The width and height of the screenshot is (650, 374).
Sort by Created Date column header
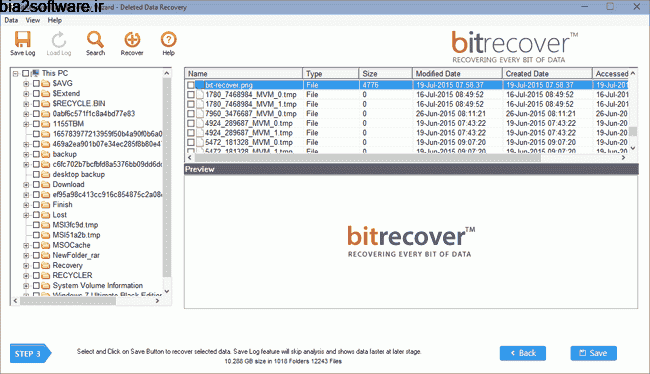pos(547,73)
